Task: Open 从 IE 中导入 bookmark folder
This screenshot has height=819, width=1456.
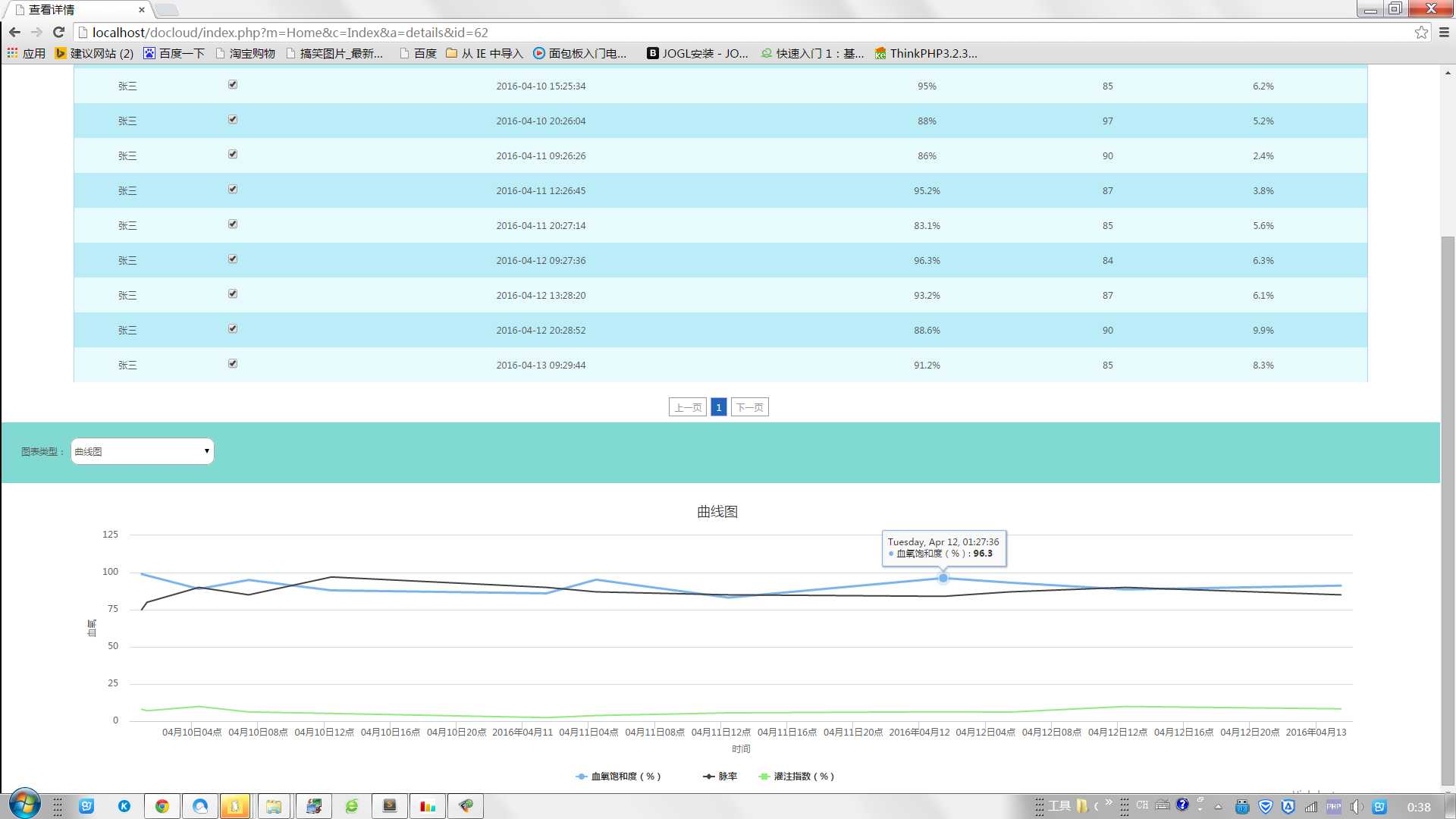Action: (x=485, y=53)
